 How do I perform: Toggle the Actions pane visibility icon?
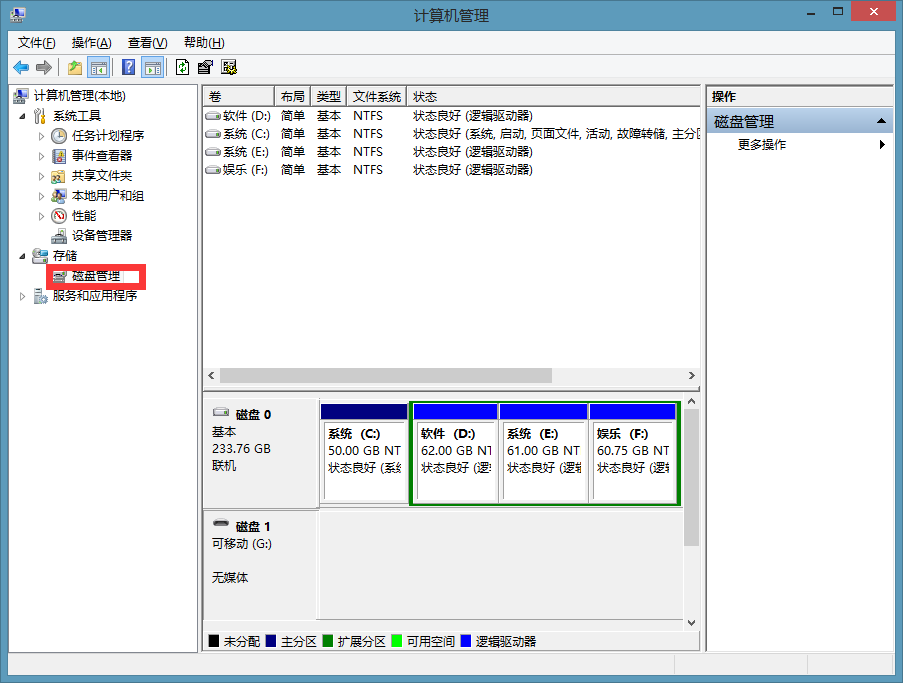coord(151,66)
